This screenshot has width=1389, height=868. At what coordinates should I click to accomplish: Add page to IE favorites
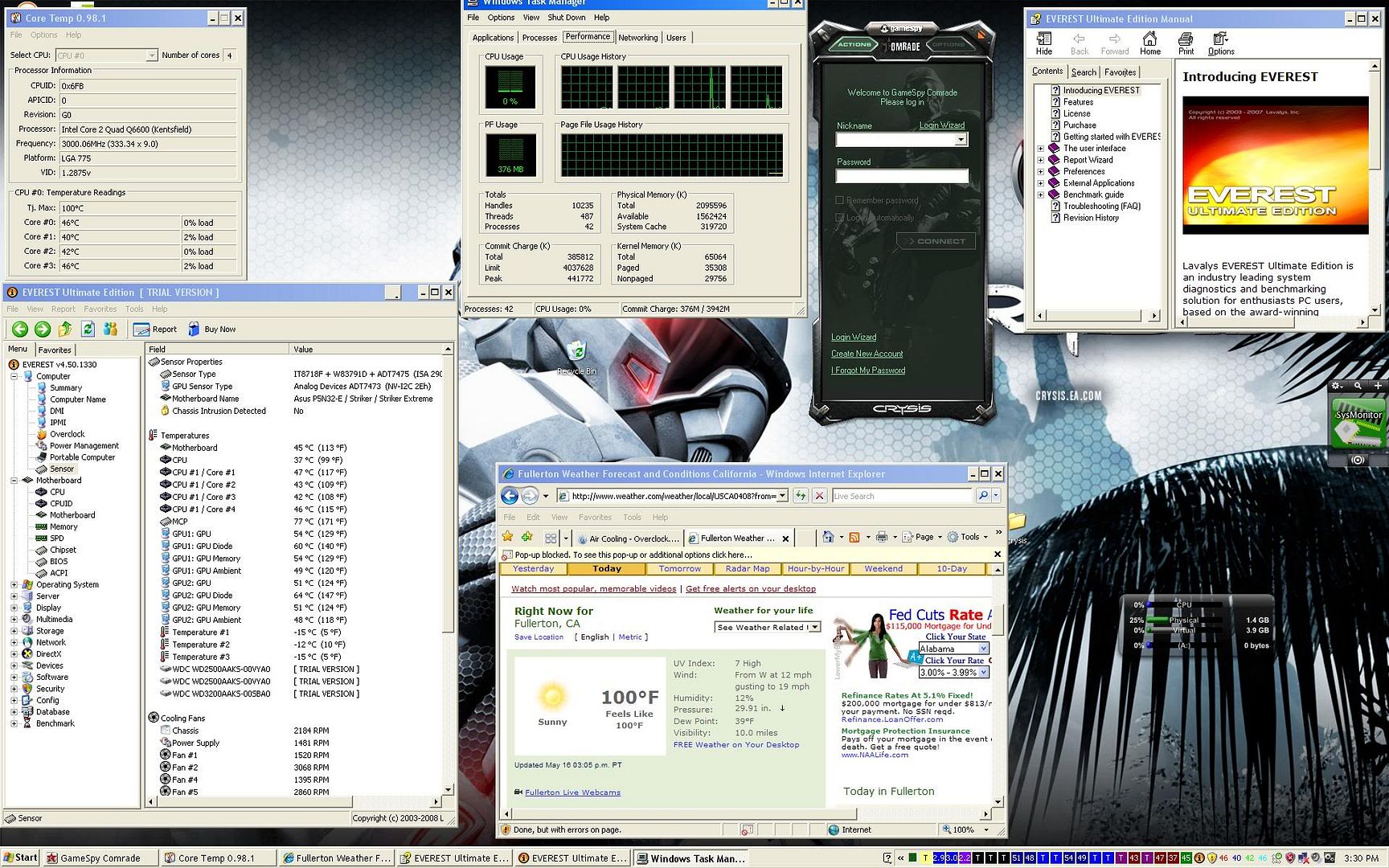(527, 537)
